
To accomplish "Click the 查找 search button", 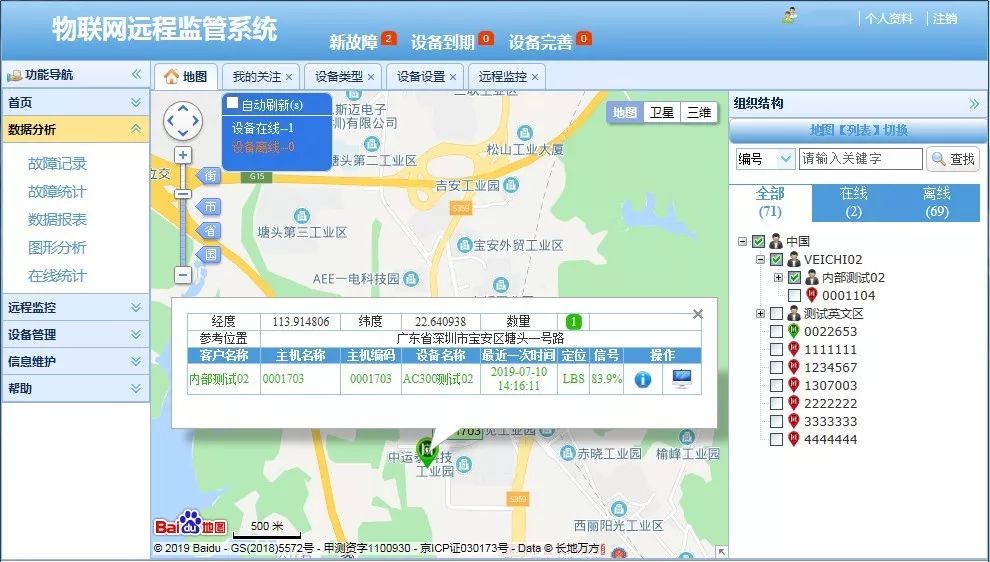I will point(953,159).
